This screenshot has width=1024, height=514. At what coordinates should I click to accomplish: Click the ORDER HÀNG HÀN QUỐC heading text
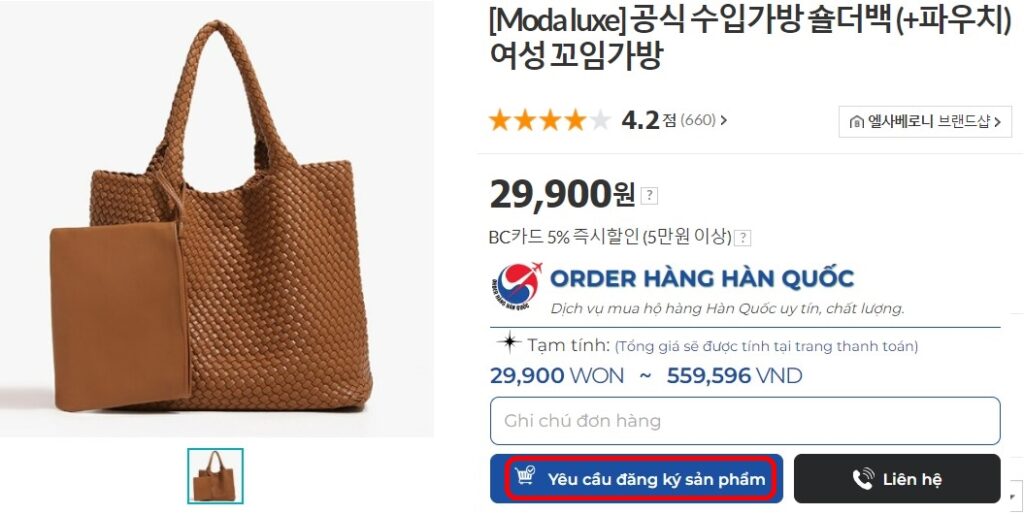(702, 278)
